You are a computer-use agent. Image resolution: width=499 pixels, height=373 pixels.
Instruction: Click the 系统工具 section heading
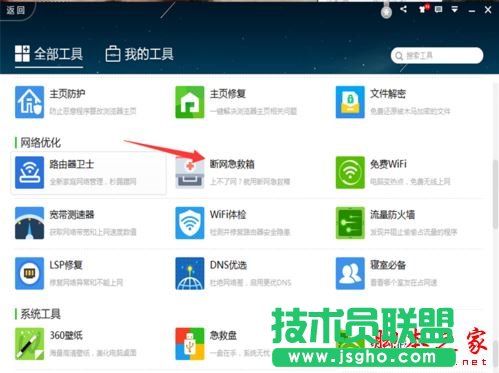40,314
